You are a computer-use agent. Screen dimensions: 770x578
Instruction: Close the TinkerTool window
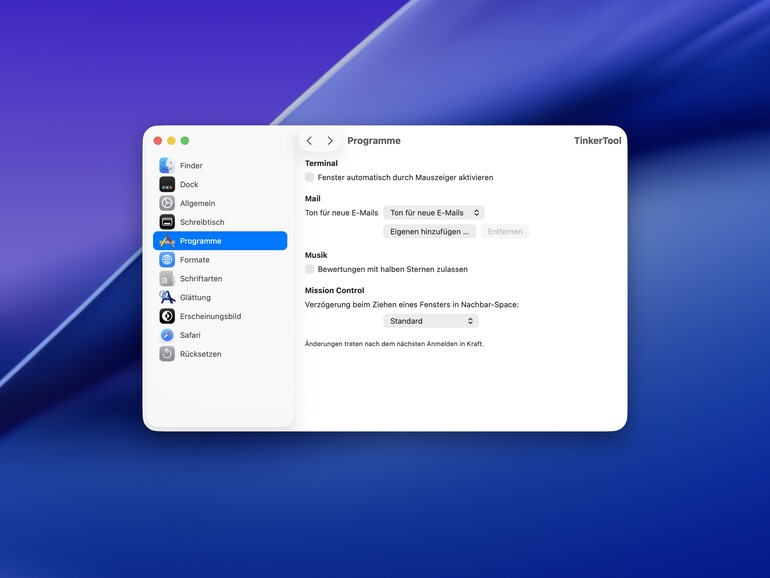click(x=158, y=140)
